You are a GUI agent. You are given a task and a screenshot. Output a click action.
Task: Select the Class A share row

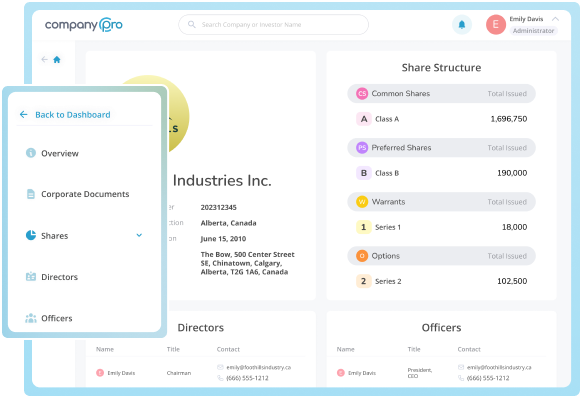tap(441, 119)
